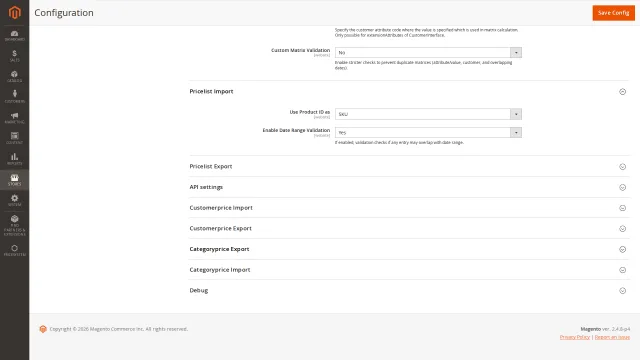
Task: Save the configuration with Save Config
Action: [613, 13]
